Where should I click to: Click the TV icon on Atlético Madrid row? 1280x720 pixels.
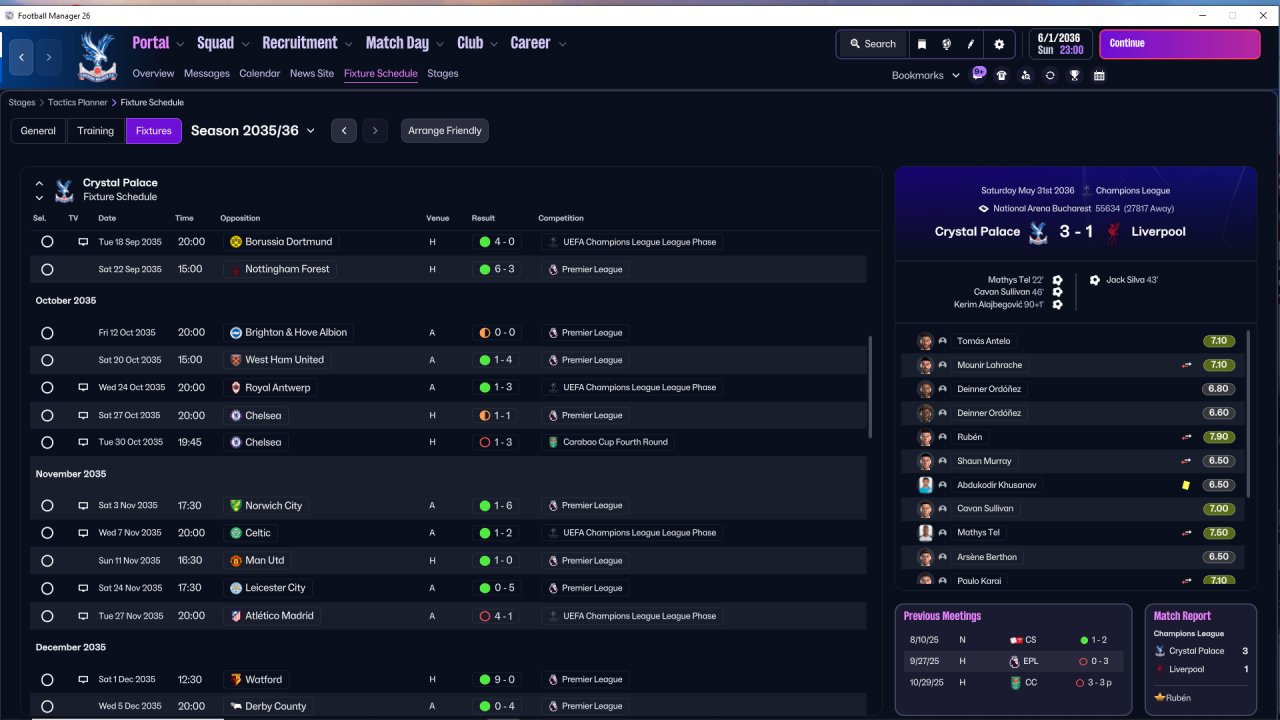[83, 616]
